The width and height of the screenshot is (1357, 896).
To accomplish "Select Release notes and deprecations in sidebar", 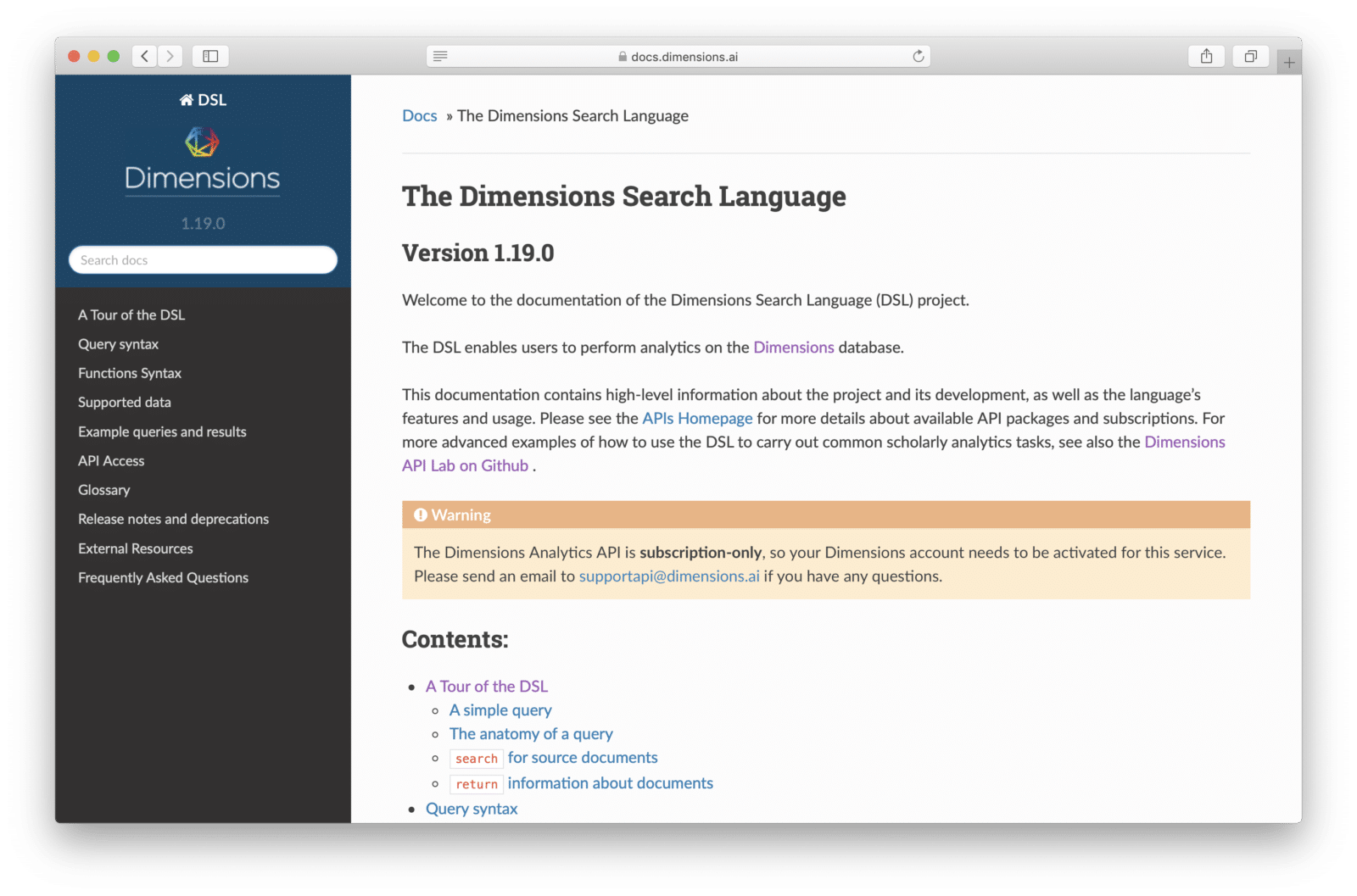I will tap(173, 519).
